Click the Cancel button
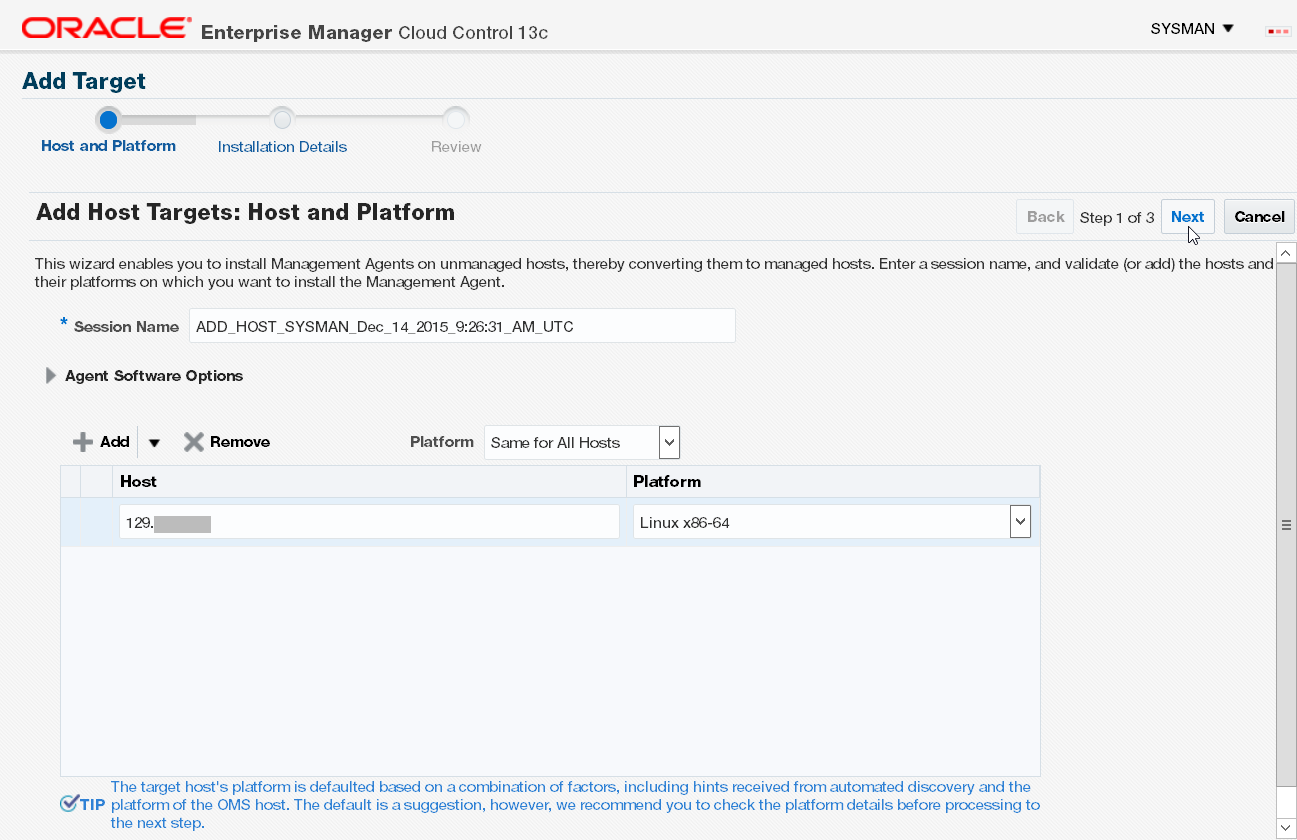 point(1259,217)
